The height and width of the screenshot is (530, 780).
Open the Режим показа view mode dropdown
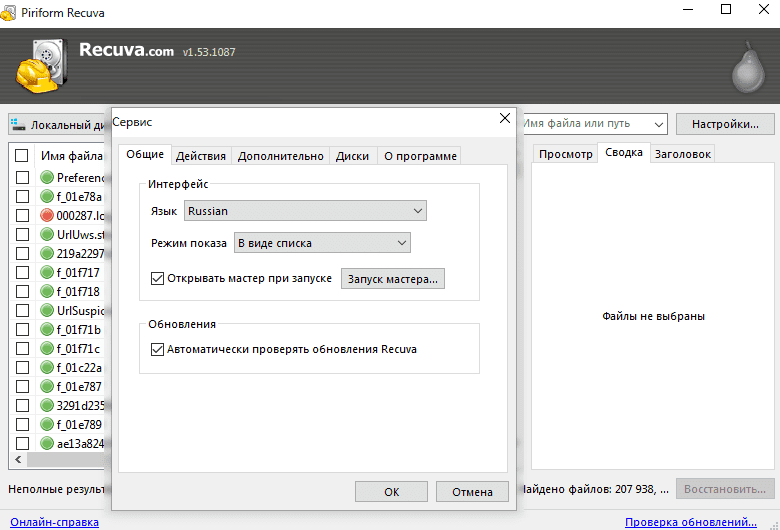tap(322, 243)
